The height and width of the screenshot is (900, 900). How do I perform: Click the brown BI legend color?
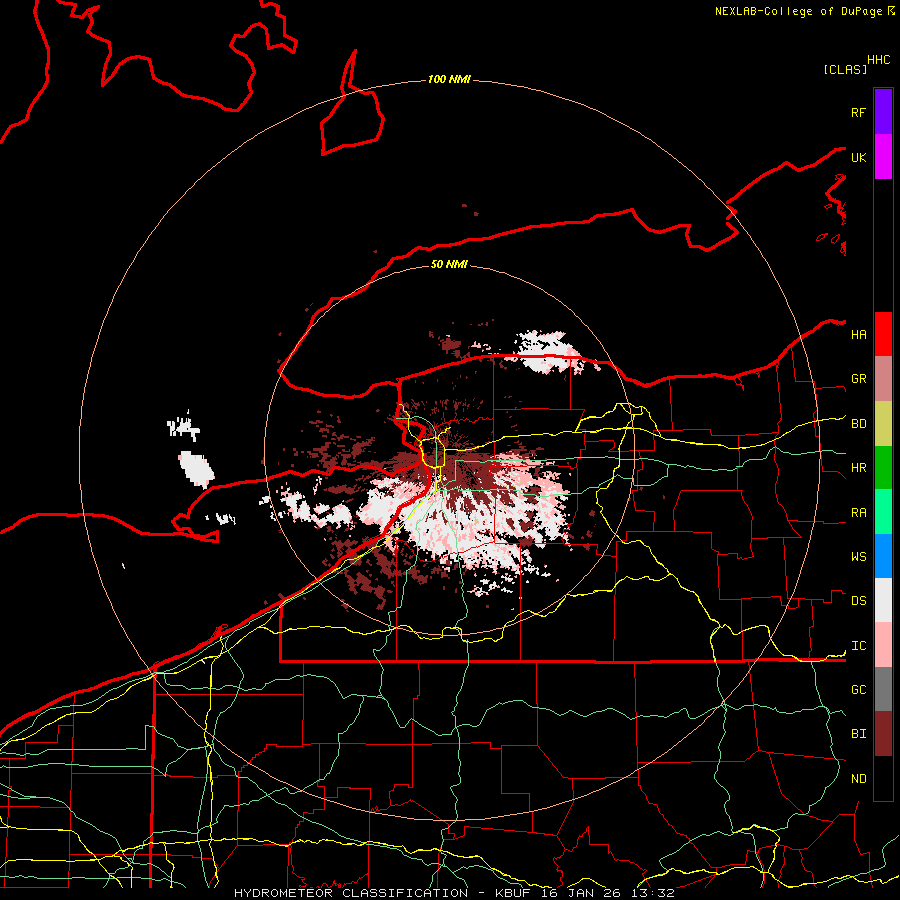[x=883, y=734]
